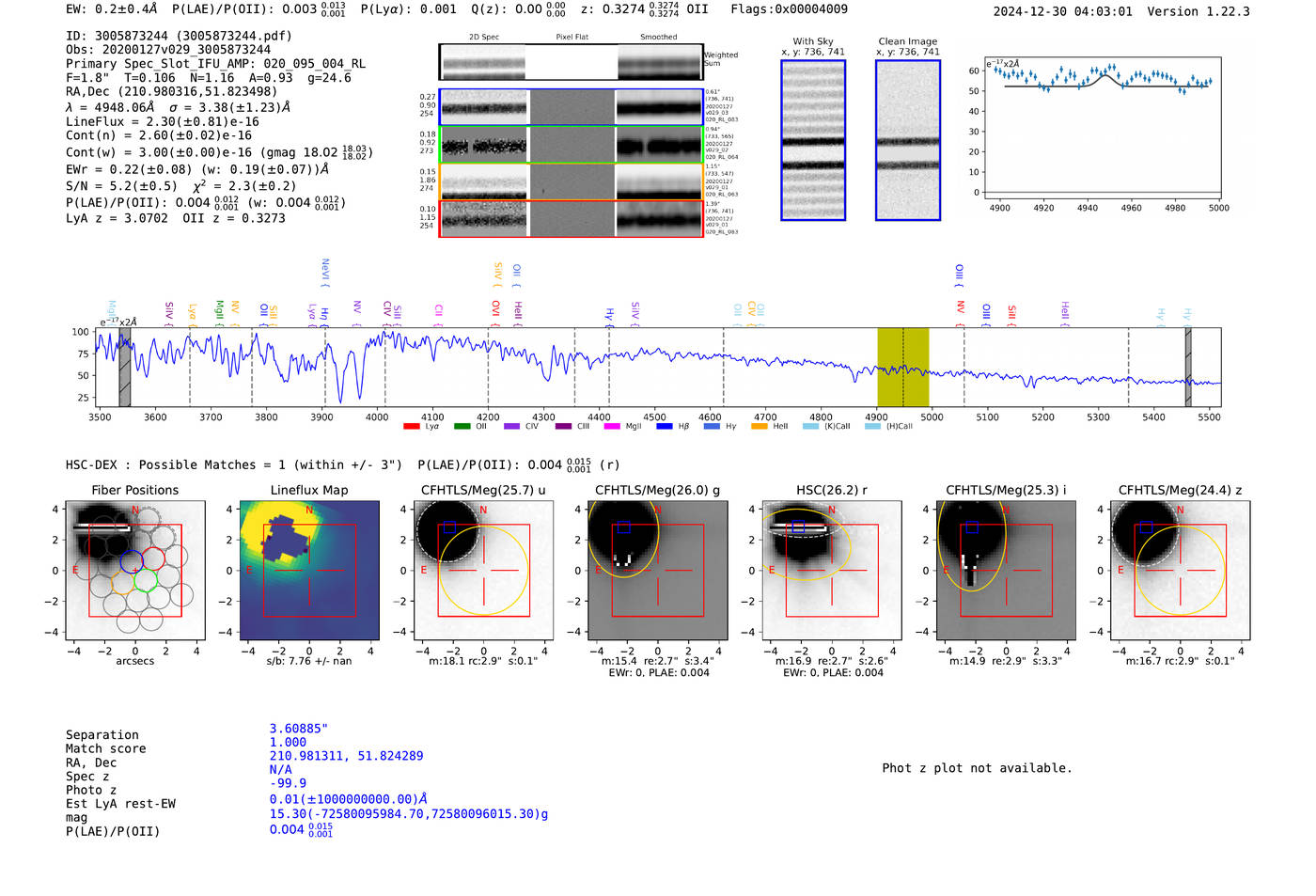Open the CFHTLS/Meg(25.7) u cutout
1316x896 pixels.
[x=483, y=570]
